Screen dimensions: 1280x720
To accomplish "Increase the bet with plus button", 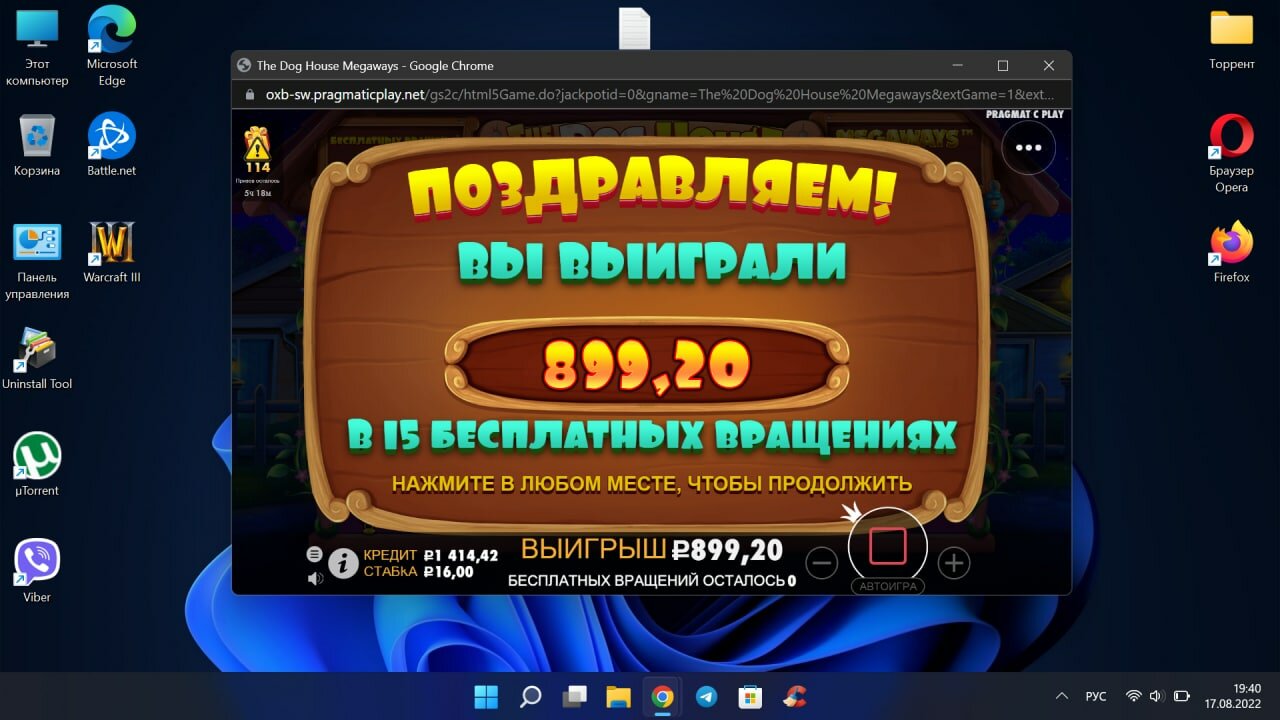I will tap(954, 563).
